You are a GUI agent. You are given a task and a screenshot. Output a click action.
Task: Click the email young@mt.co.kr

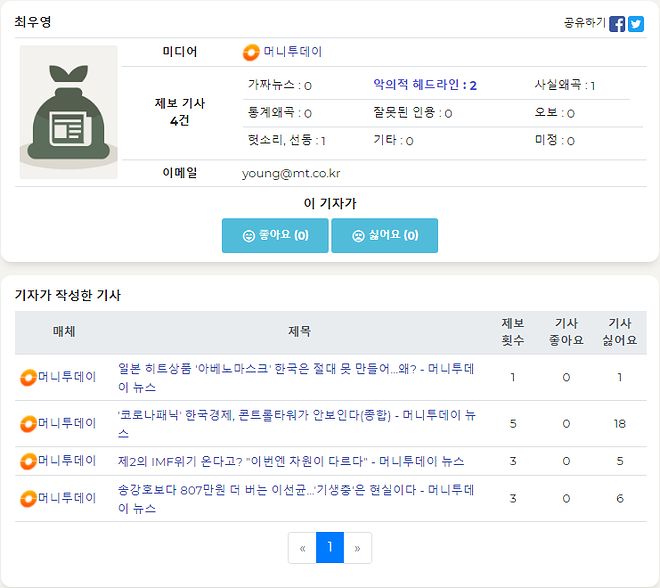(291, 173)
